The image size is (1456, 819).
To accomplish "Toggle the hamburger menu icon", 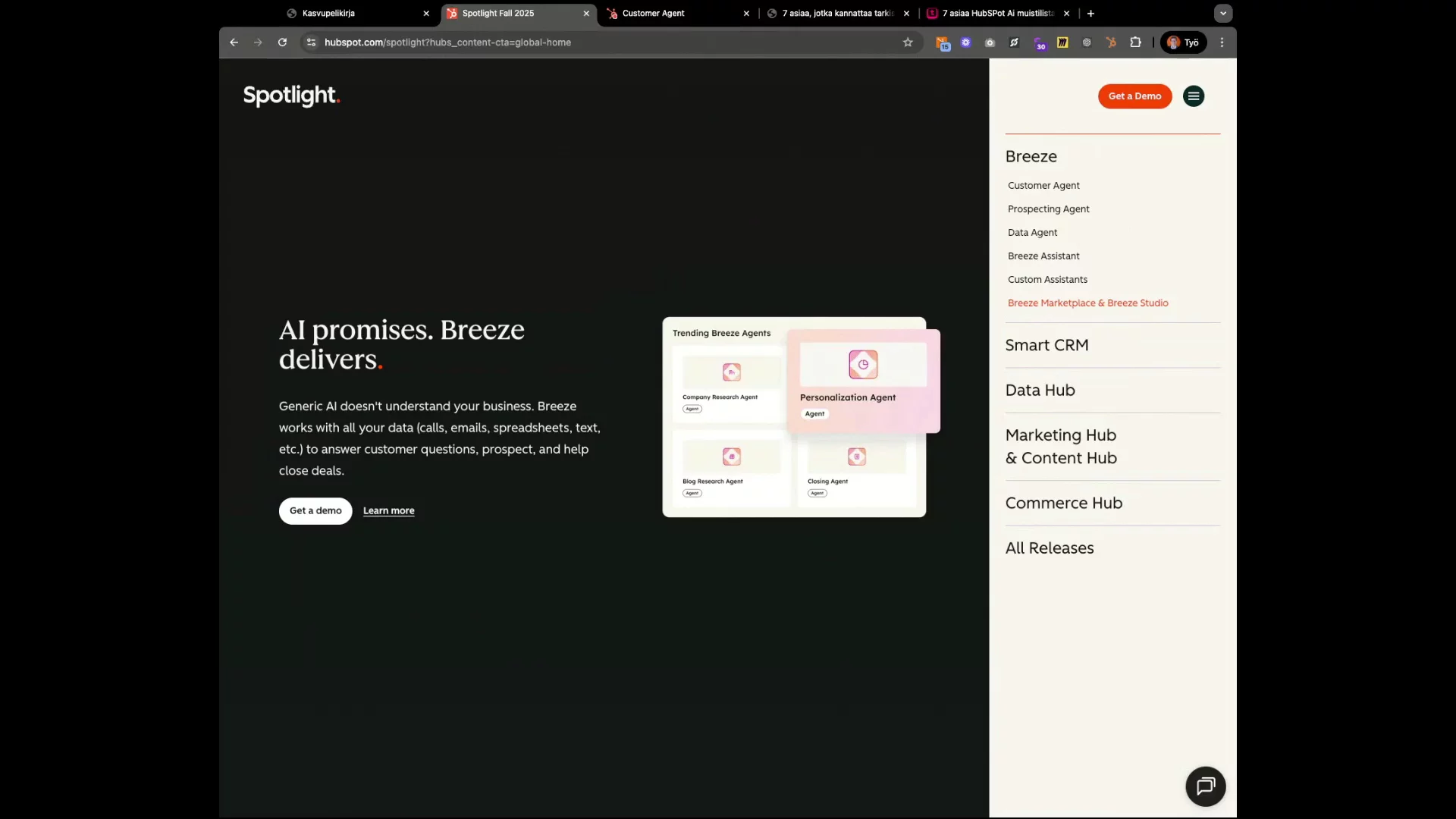I will pyautogui.click(x=1194, y=96).
